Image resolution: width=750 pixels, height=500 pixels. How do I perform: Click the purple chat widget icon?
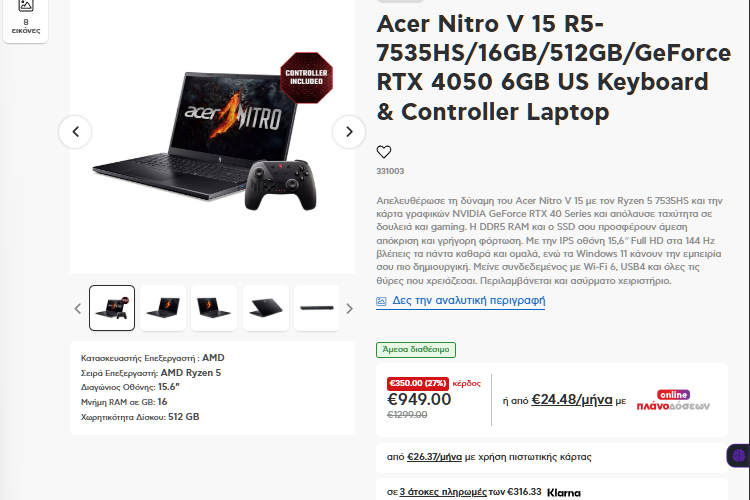pyautogui.click(x=739, y=456)
